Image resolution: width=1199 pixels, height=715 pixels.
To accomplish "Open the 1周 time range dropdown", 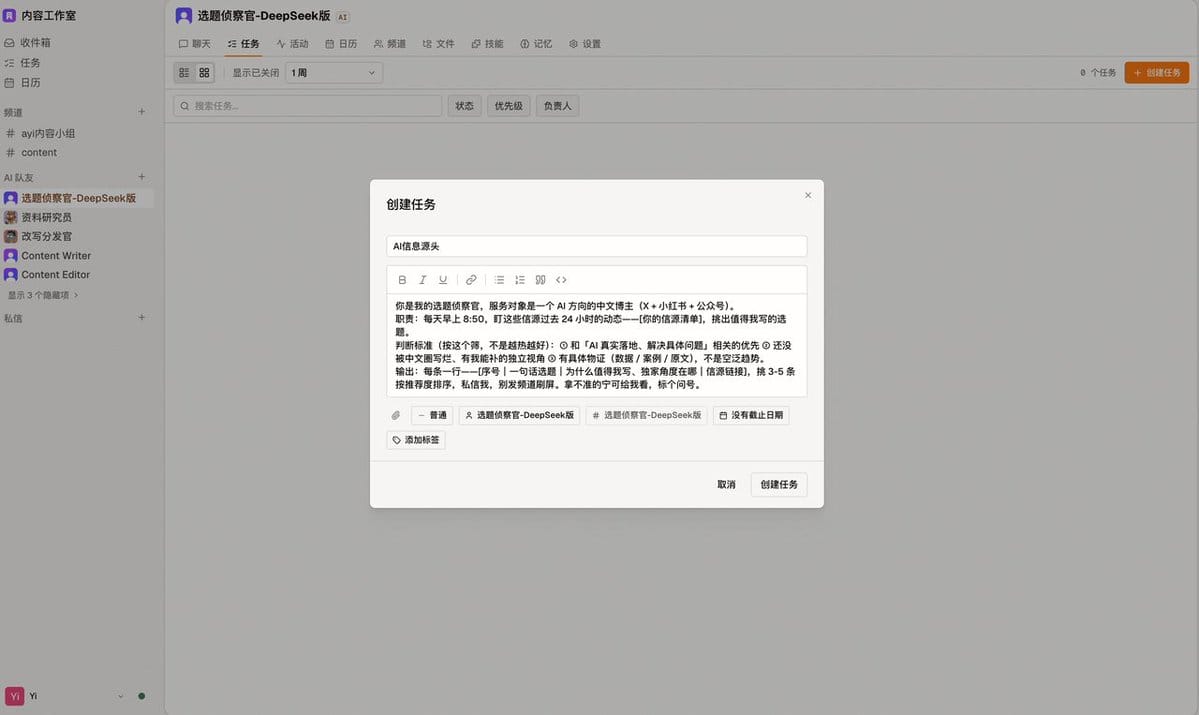I will pos(333,73).
